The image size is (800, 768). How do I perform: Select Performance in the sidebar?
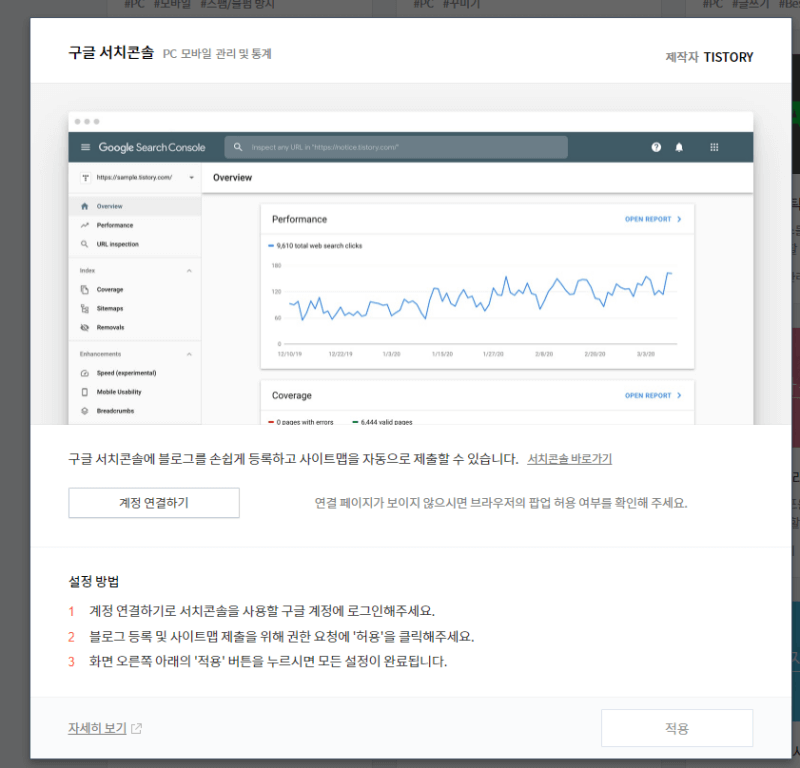click(115, 225)
